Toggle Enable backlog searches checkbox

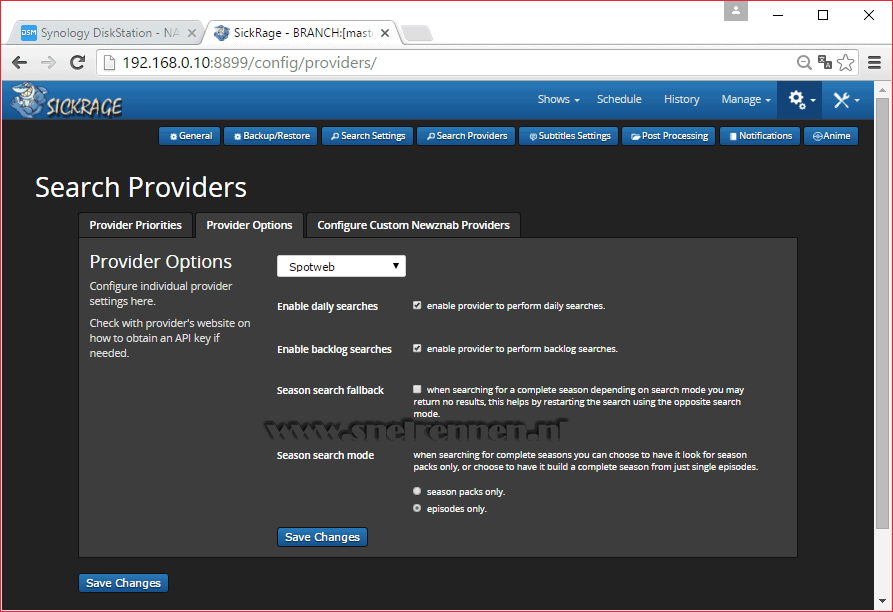[x=417, y=348]
